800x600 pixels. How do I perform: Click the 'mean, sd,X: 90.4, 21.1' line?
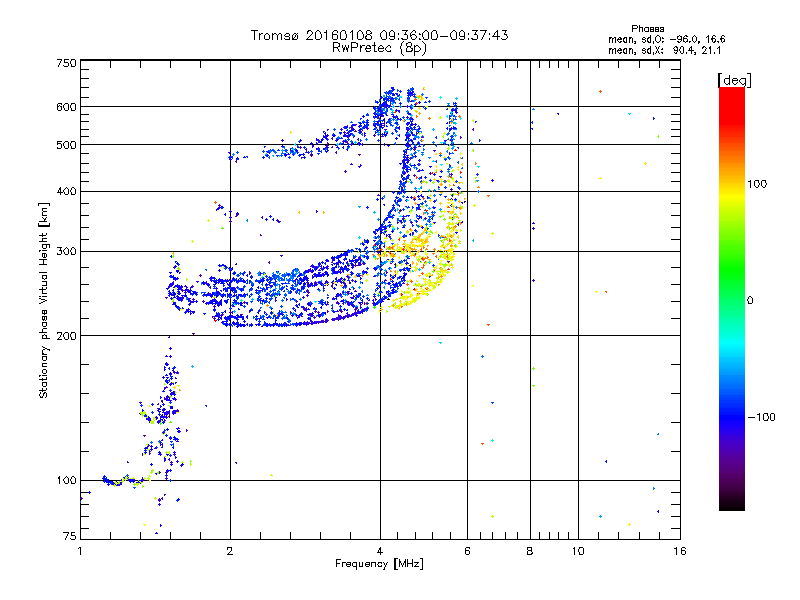(x=664, y=50)
